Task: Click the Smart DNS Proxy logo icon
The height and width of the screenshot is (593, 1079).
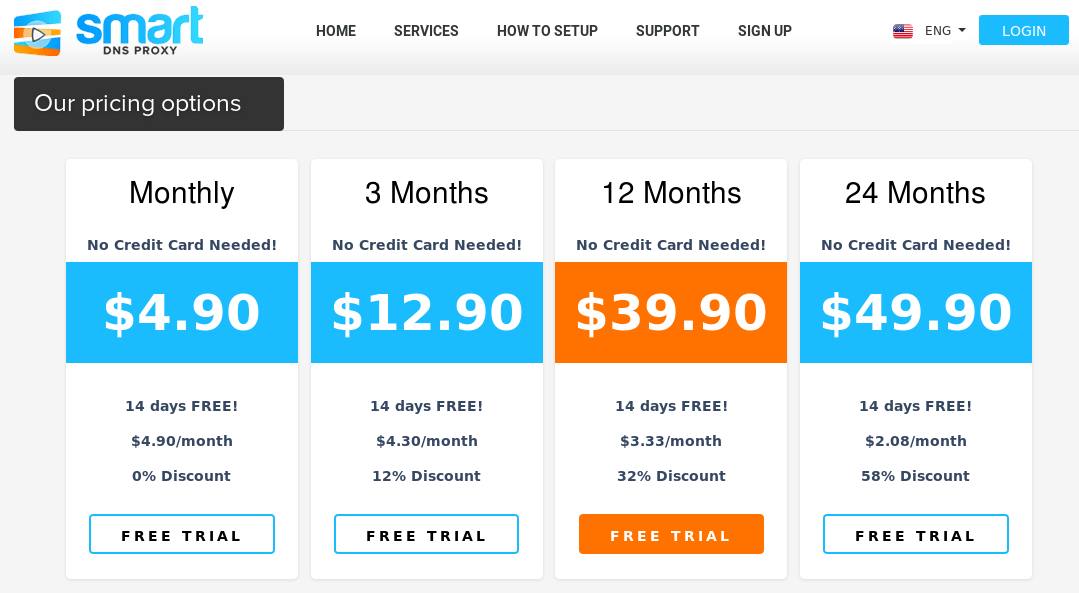Action: coord(37,33)
